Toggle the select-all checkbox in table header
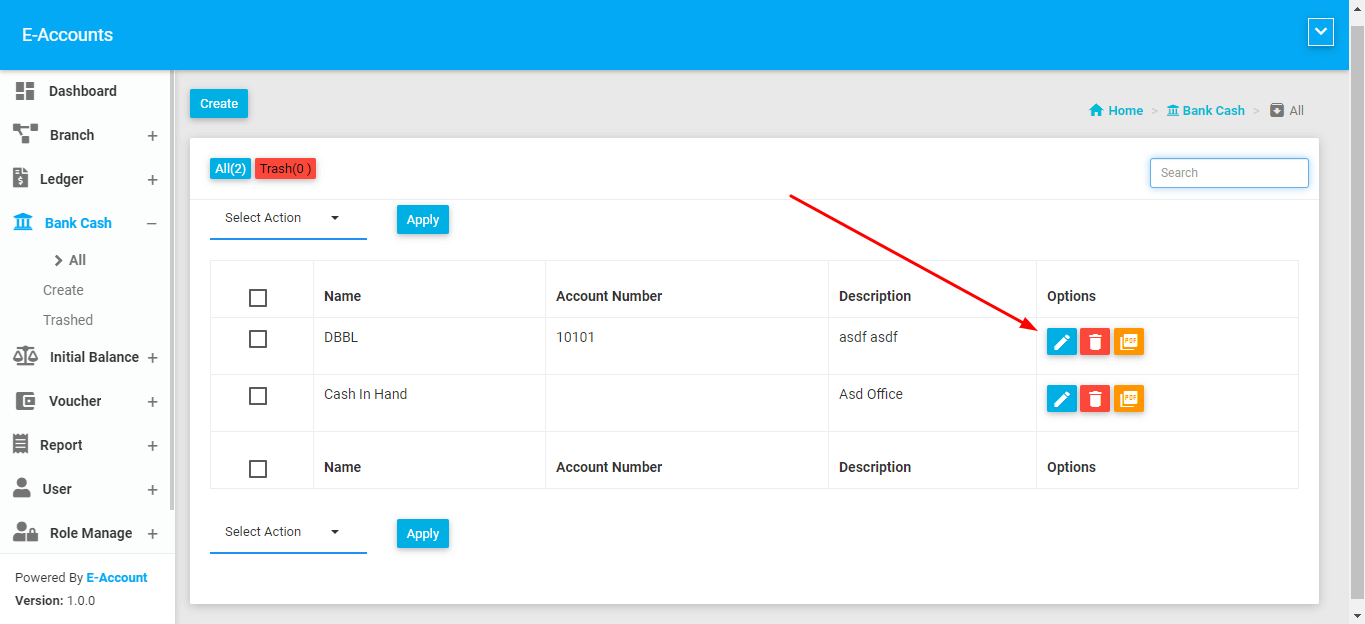Image resolution: width=1365 pixels, height=624 pixels. pyautogui.click(x=258, y=298)
